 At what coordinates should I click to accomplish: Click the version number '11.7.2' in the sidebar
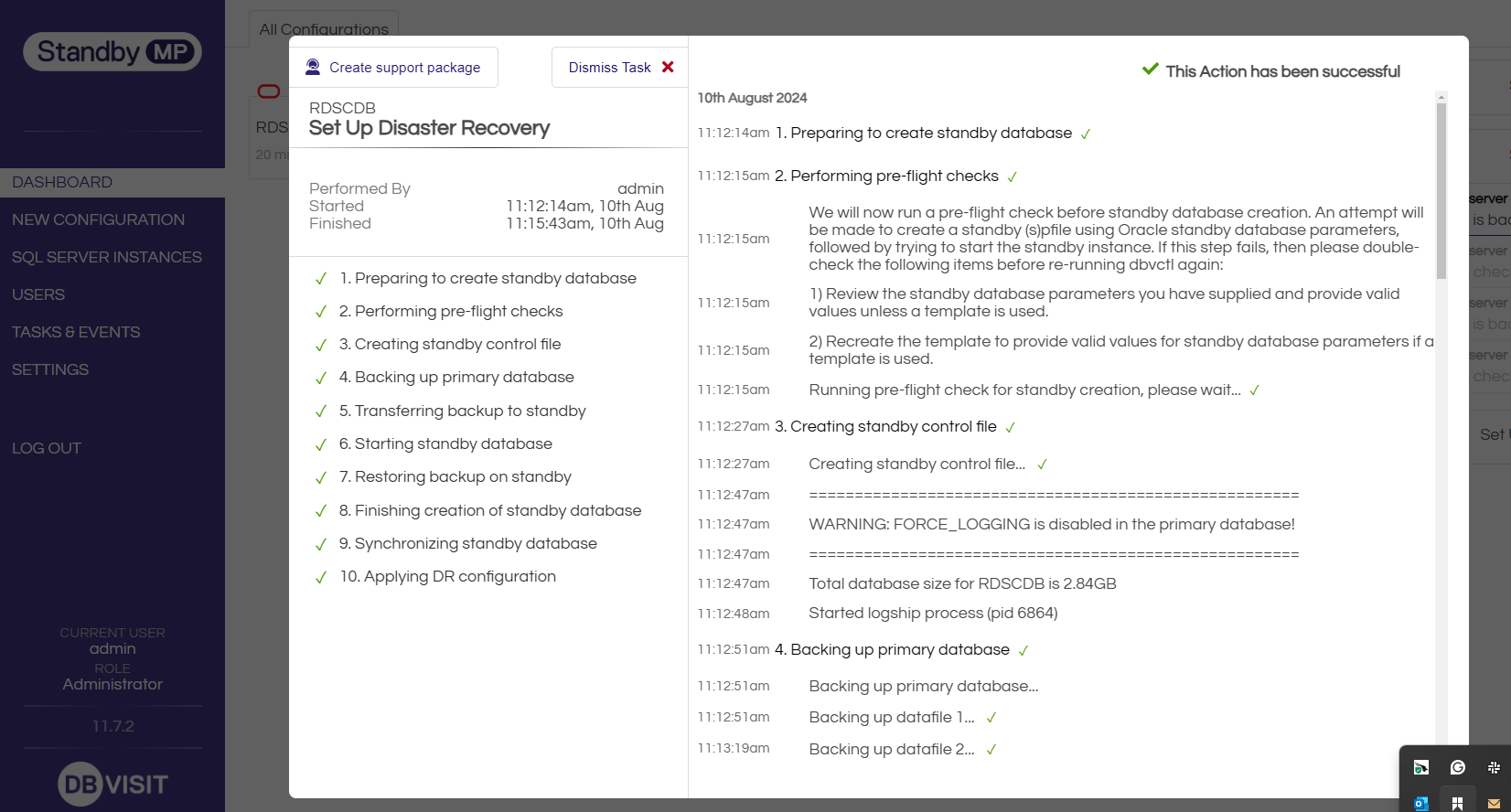(113, 726)
